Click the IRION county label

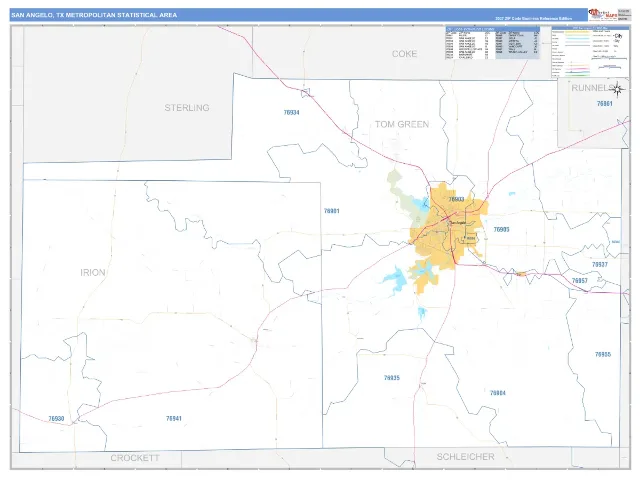coord(93,273)
